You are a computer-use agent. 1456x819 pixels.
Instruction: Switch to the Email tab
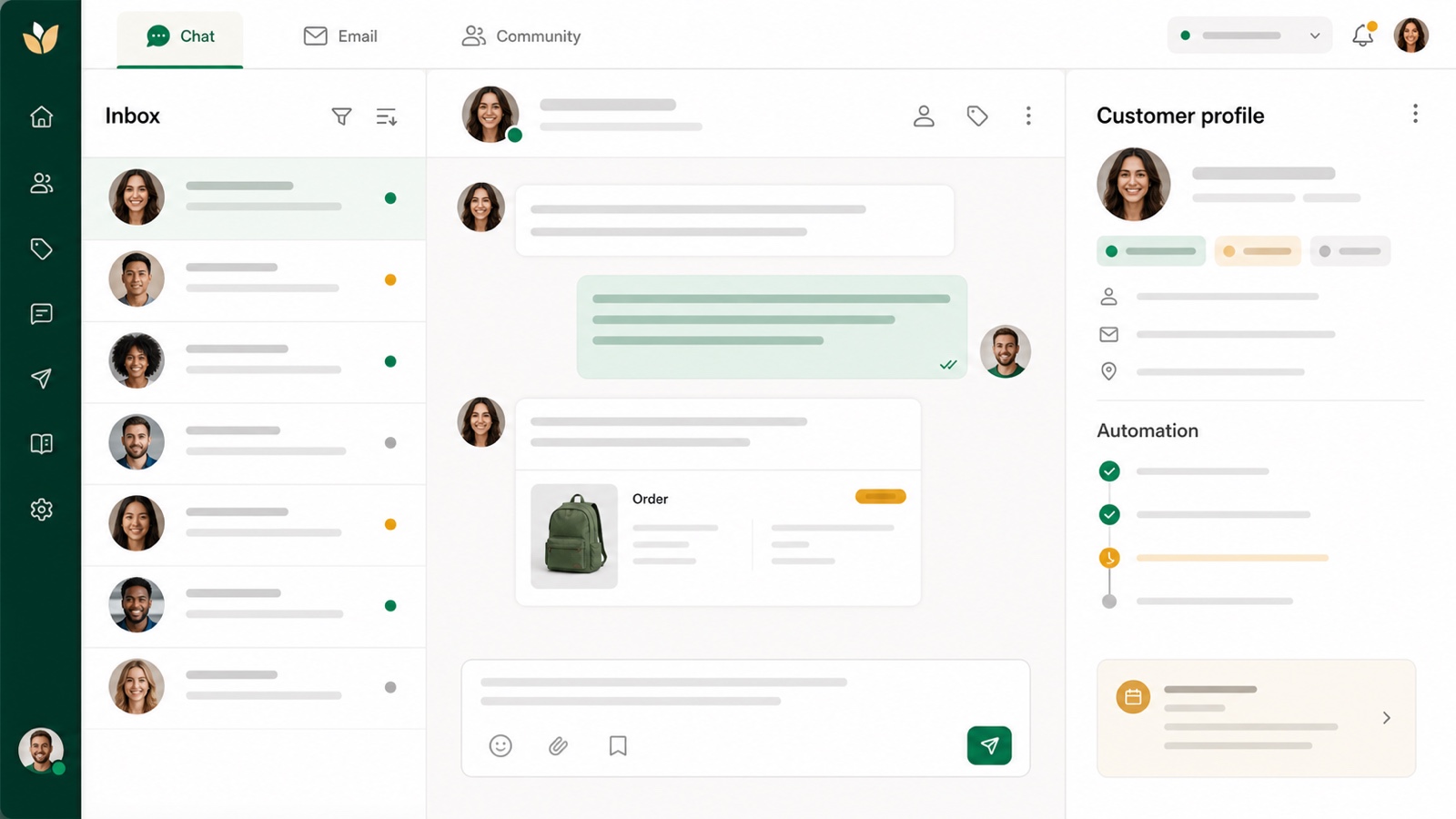(x=340, y=36)
